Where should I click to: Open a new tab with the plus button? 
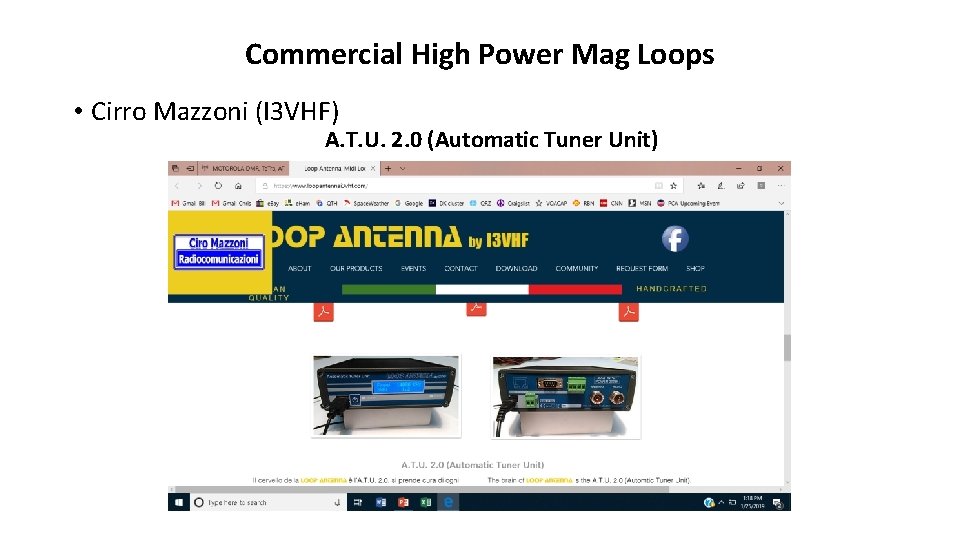pos(388,168)
